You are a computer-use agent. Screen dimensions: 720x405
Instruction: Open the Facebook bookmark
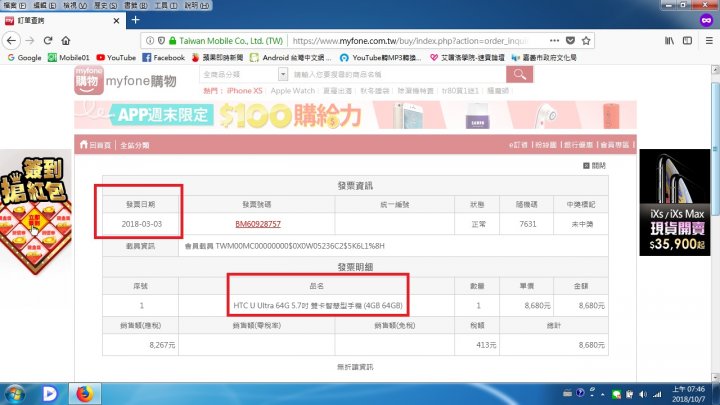coord(163,57)
